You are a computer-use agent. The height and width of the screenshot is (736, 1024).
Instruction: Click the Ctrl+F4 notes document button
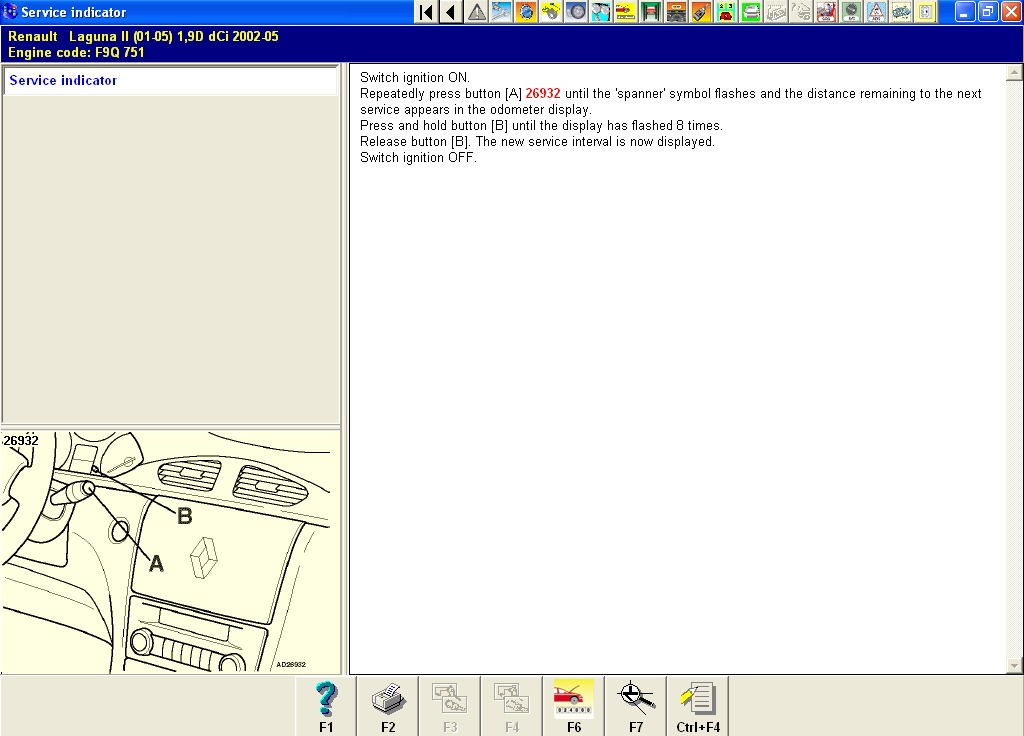click(698, 707)
